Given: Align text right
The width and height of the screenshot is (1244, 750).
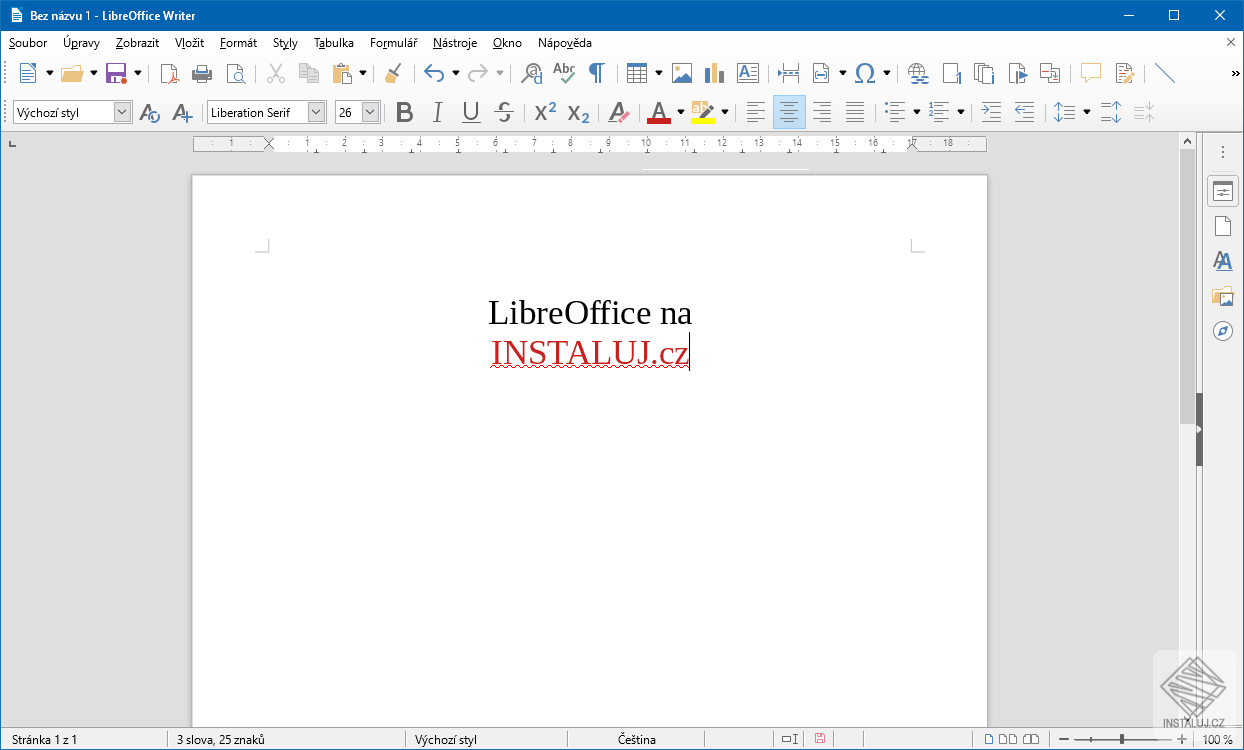Looking at the screenshot, I should (822, 112).
